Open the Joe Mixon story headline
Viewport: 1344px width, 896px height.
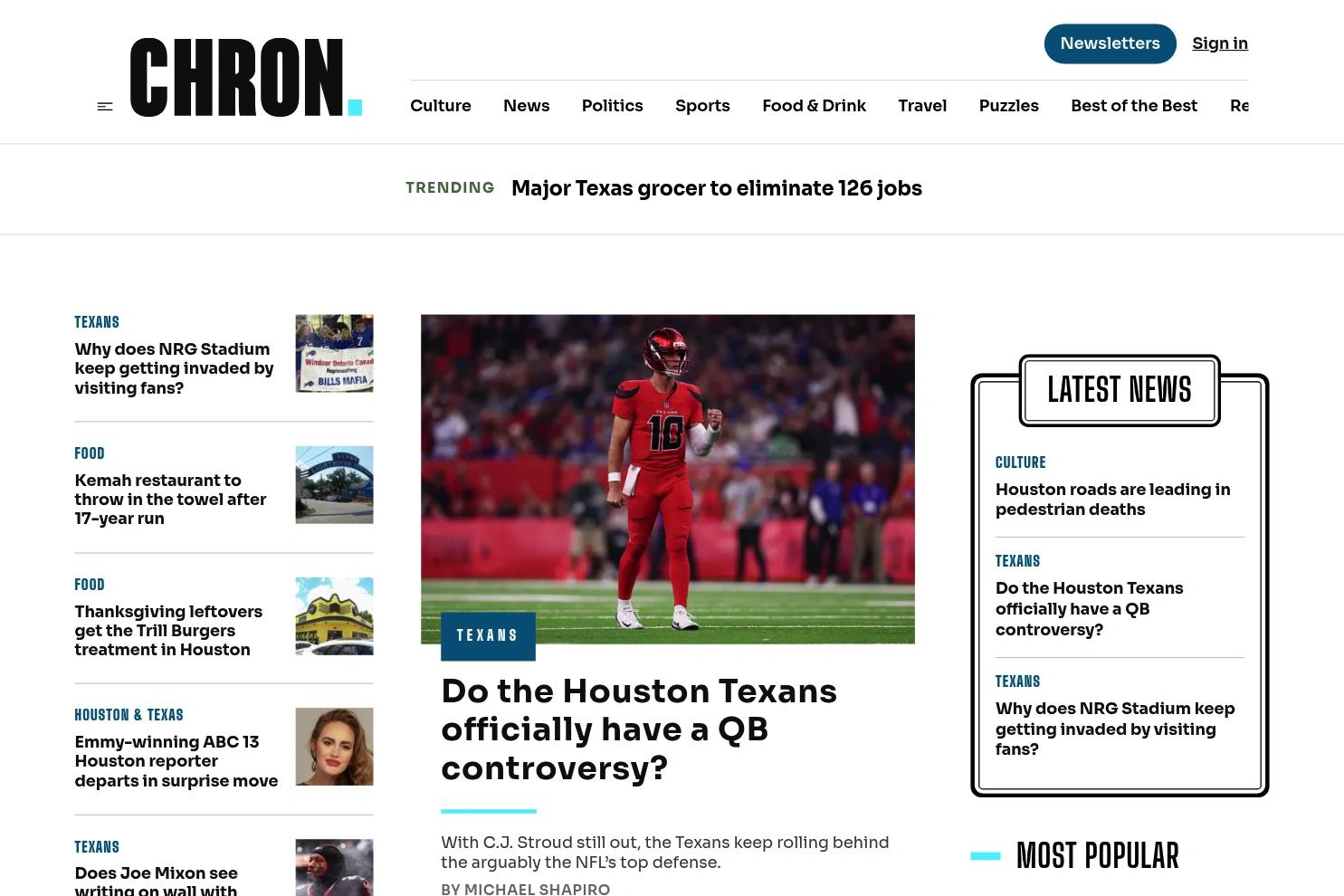[157, 881]
